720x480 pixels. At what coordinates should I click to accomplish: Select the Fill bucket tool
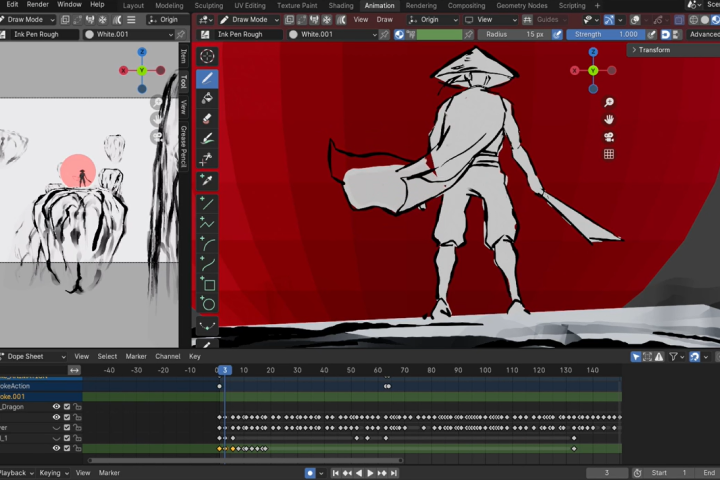(x=207, y=98)
